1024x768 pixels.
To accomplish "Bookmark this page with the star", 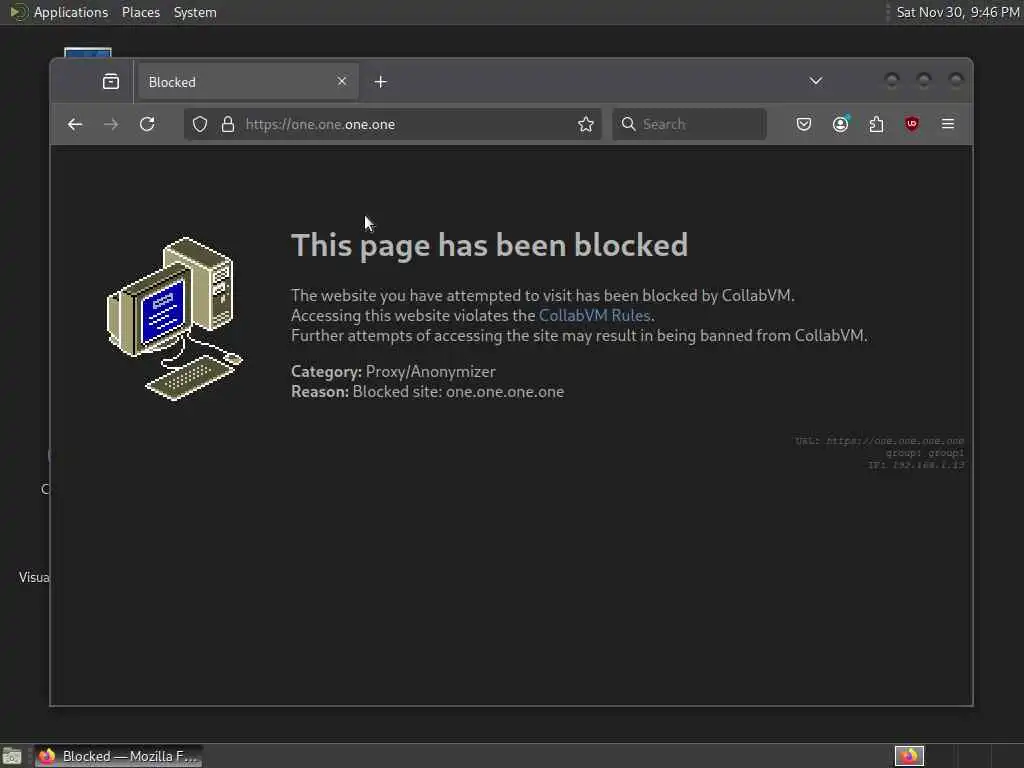I will [x=586, y=124].
